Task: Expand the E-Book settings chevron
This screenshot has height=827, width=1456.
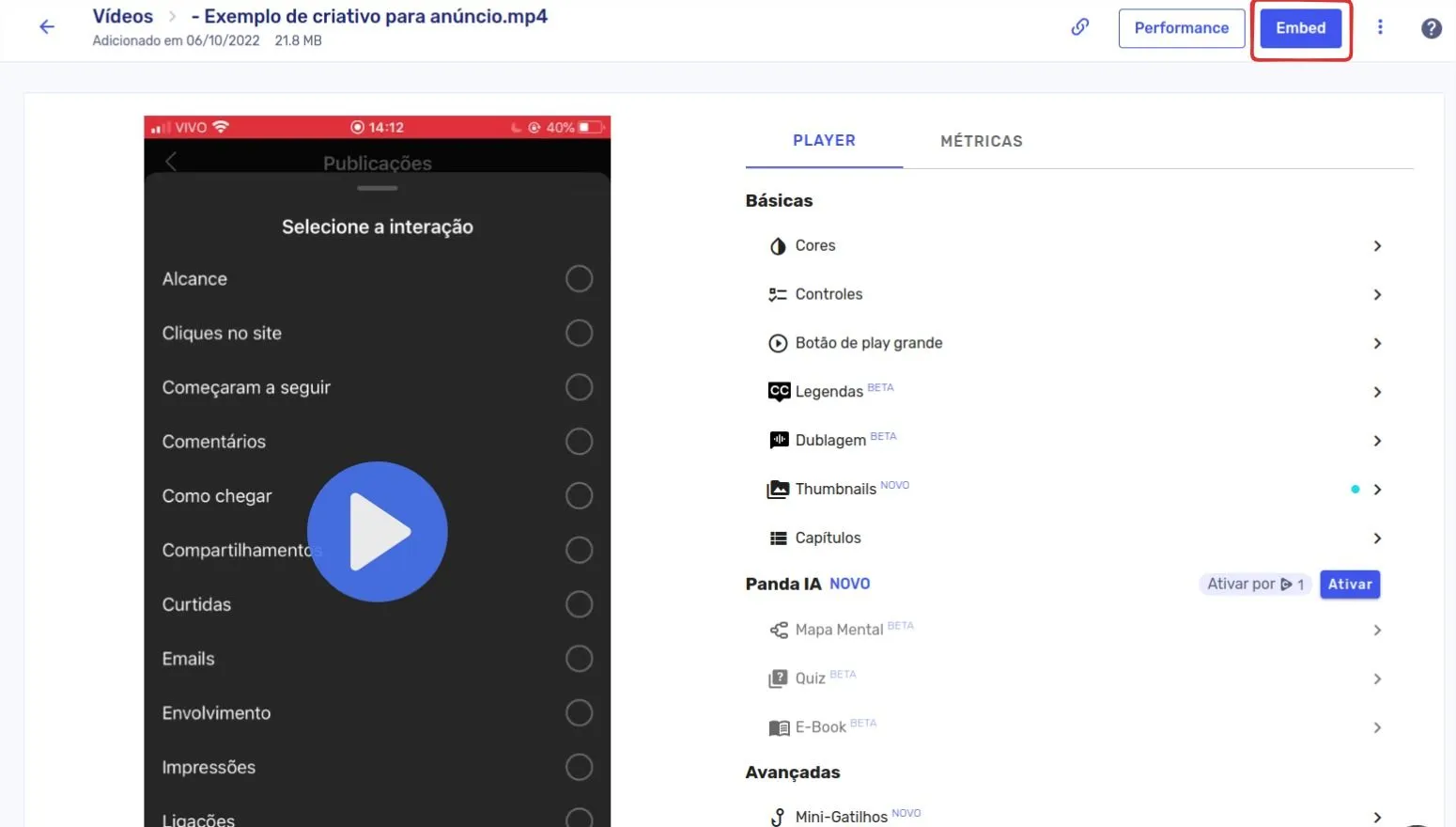Action: (x=1377, y=728)
